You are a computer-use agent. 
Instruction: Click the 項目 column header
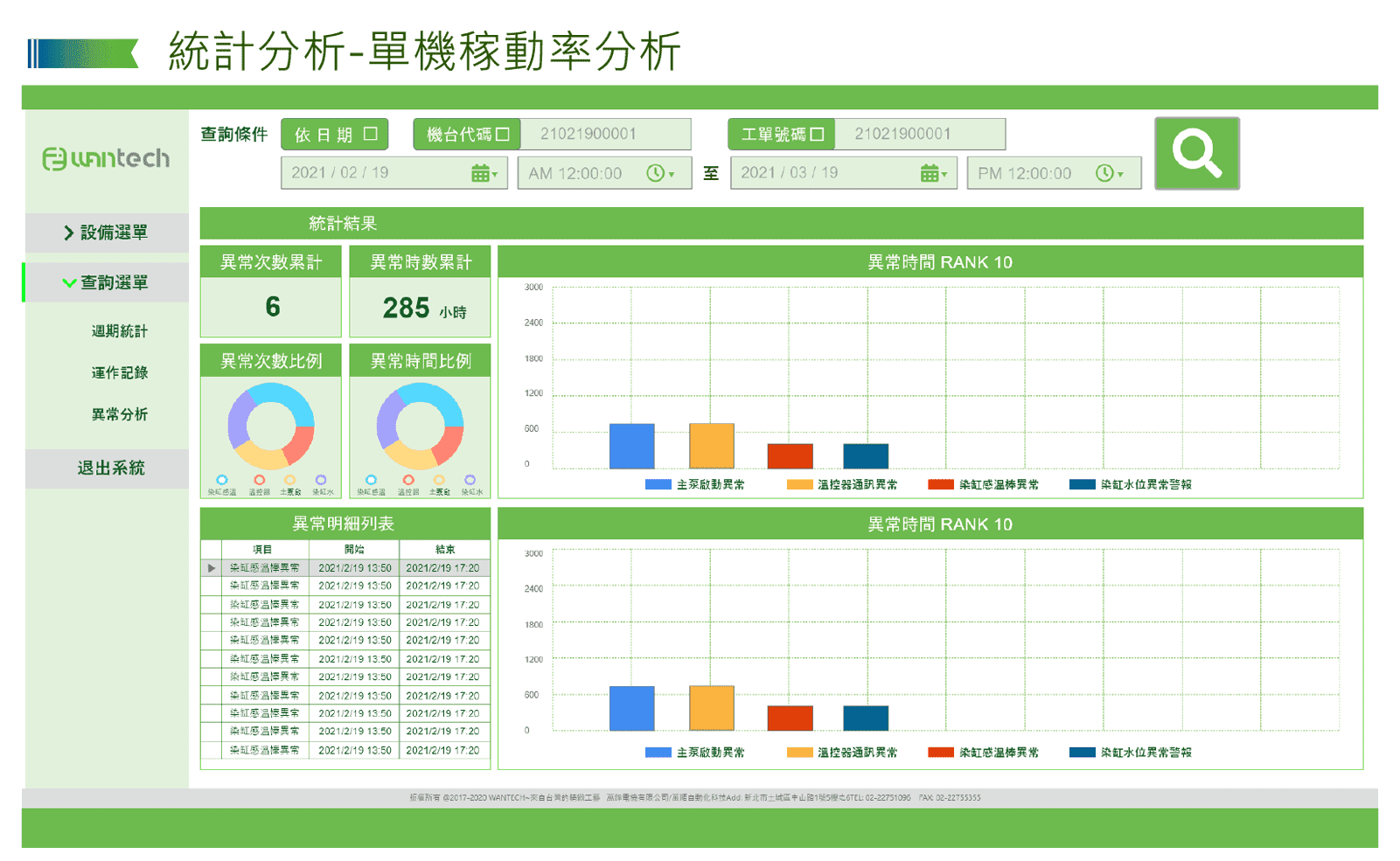click(x=266, y=550)
